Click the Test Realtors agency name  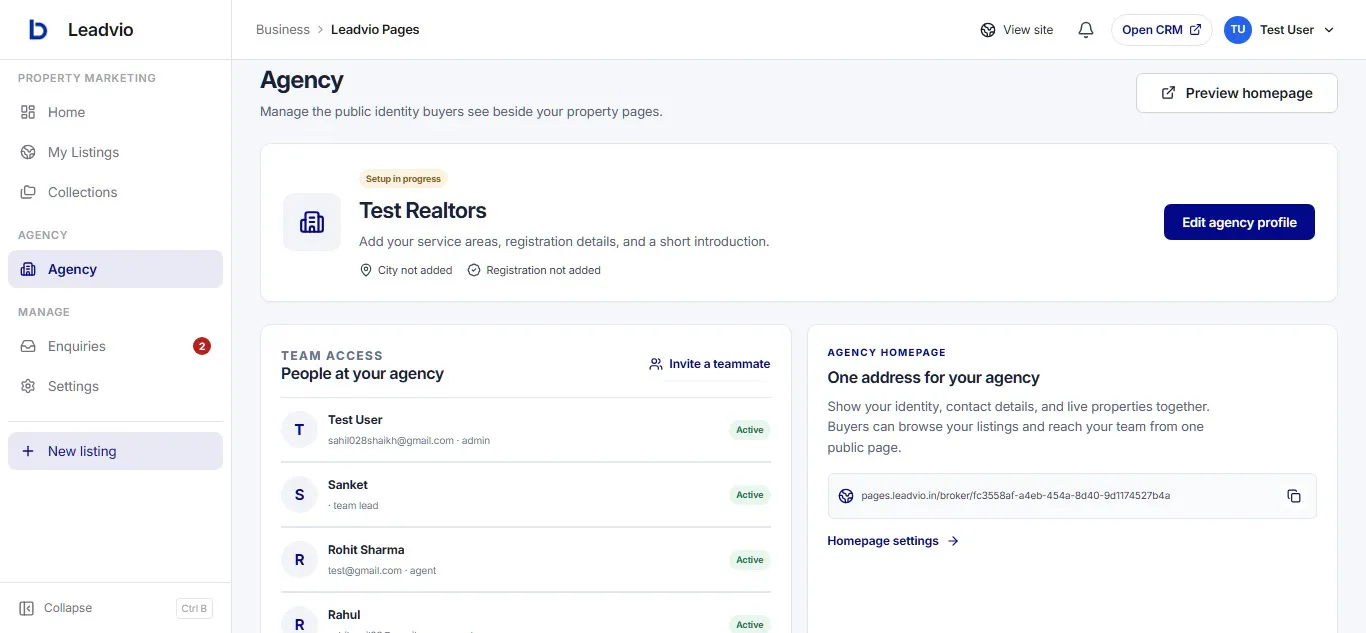coord(423,211)
